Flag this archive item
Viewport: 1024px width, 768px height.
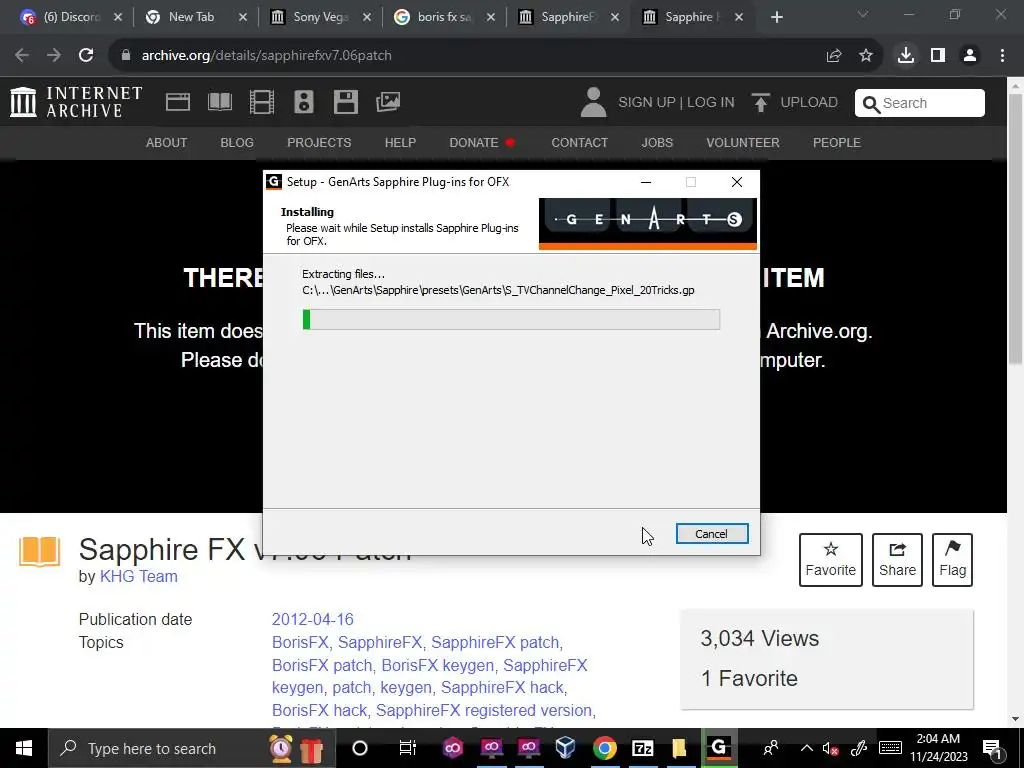952,560
